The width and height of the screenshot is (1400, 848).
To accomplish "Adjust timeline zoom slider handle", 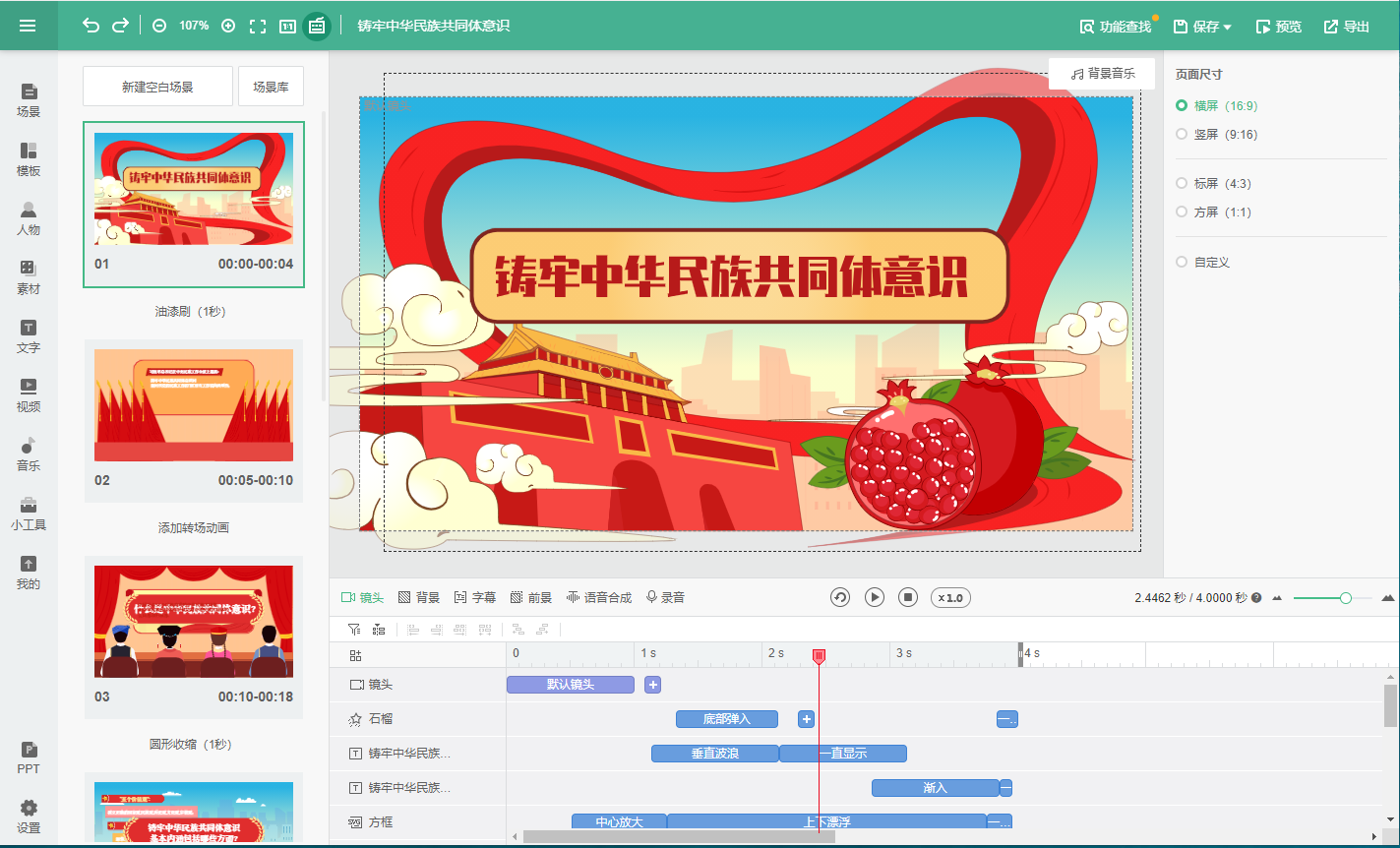I will coord(1345,598).
